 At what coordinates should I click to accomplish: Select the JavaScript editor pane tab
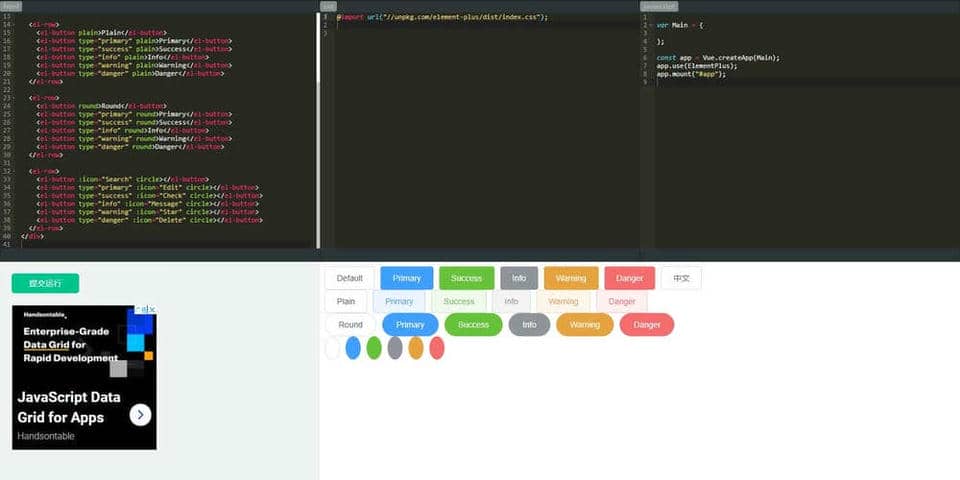pos(659,6)
